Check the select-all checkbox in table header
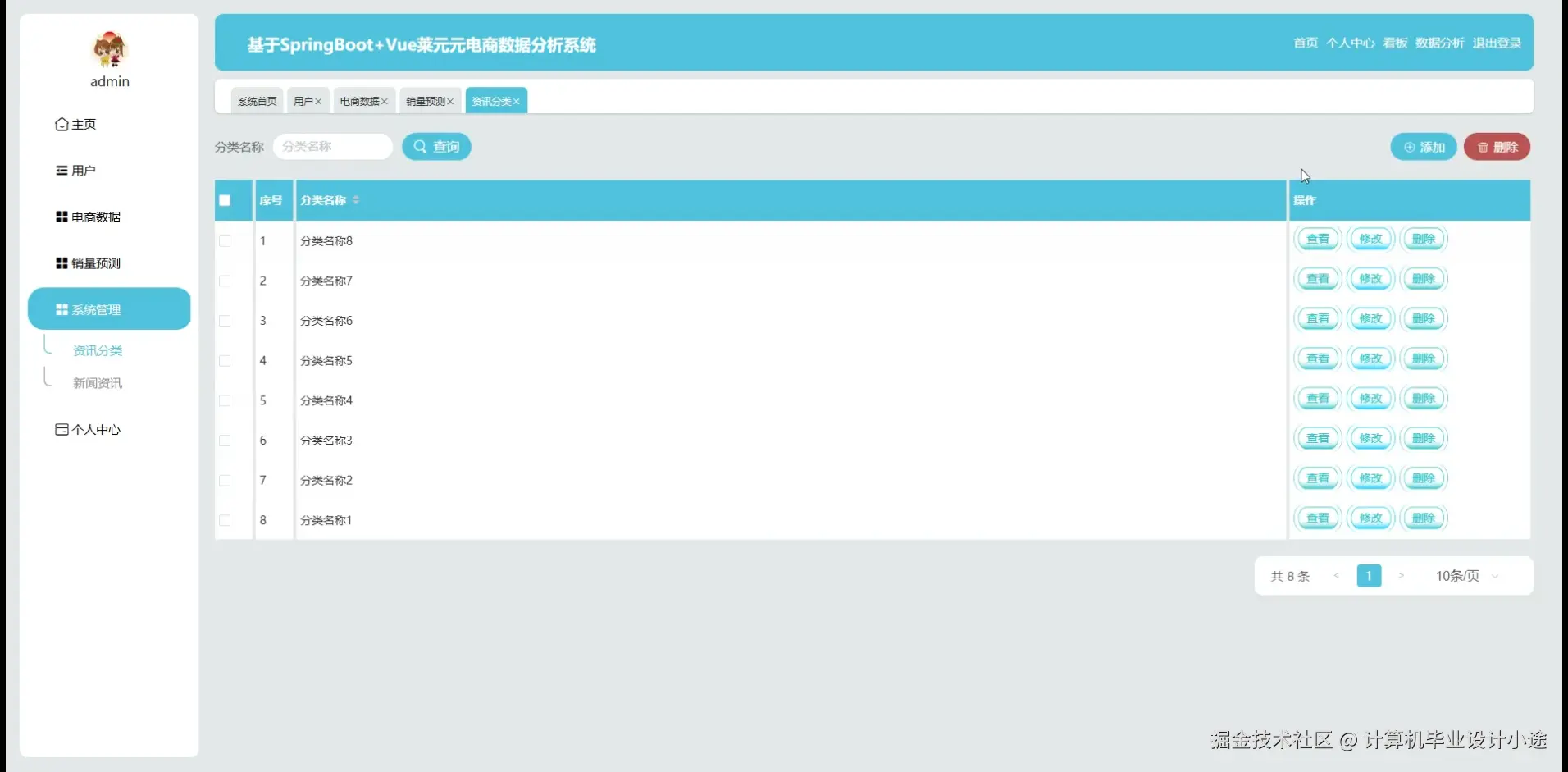Screen dimensions: 1568x772 [224, 199]
